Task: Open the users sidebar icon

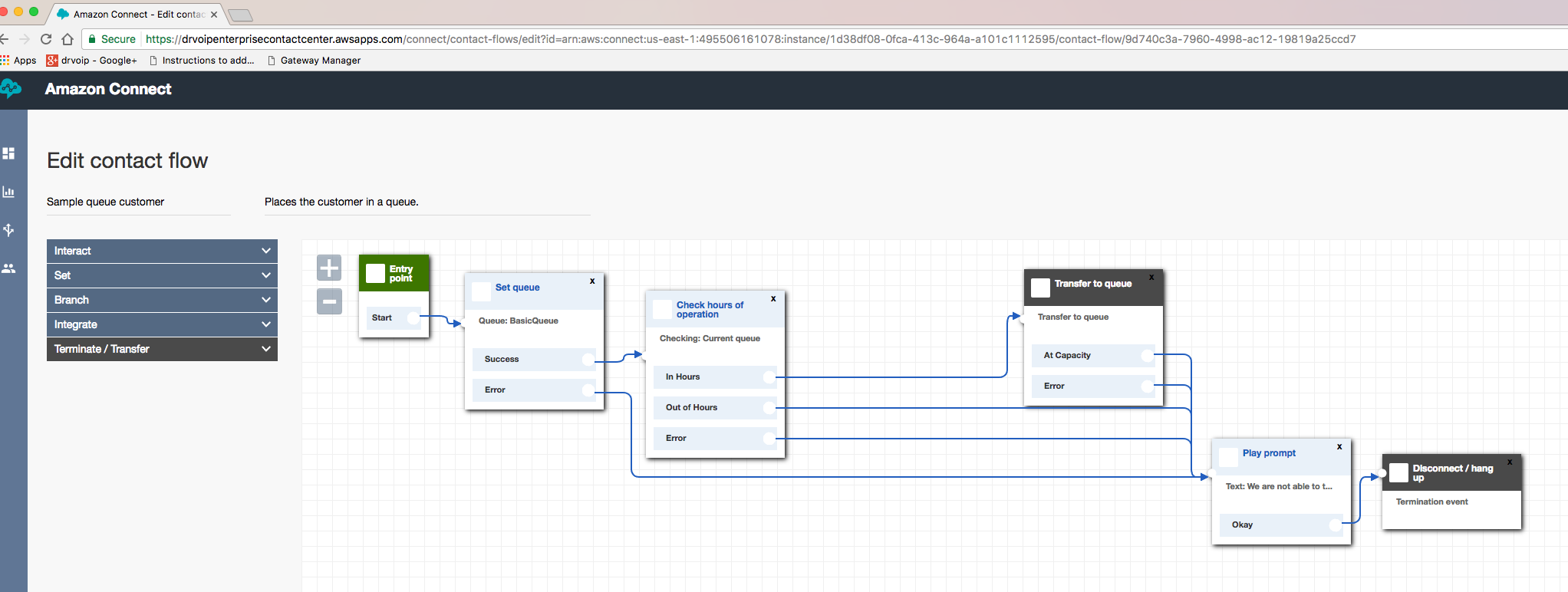Action: 8,268
